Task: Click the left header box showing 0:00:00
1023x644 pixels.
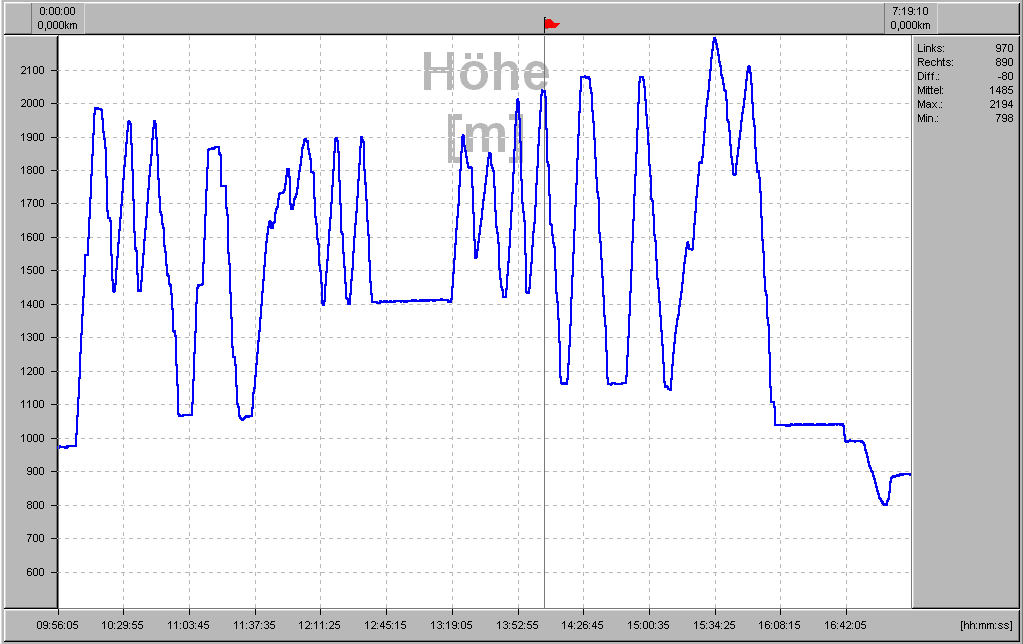Action: [x=58, y=18]
